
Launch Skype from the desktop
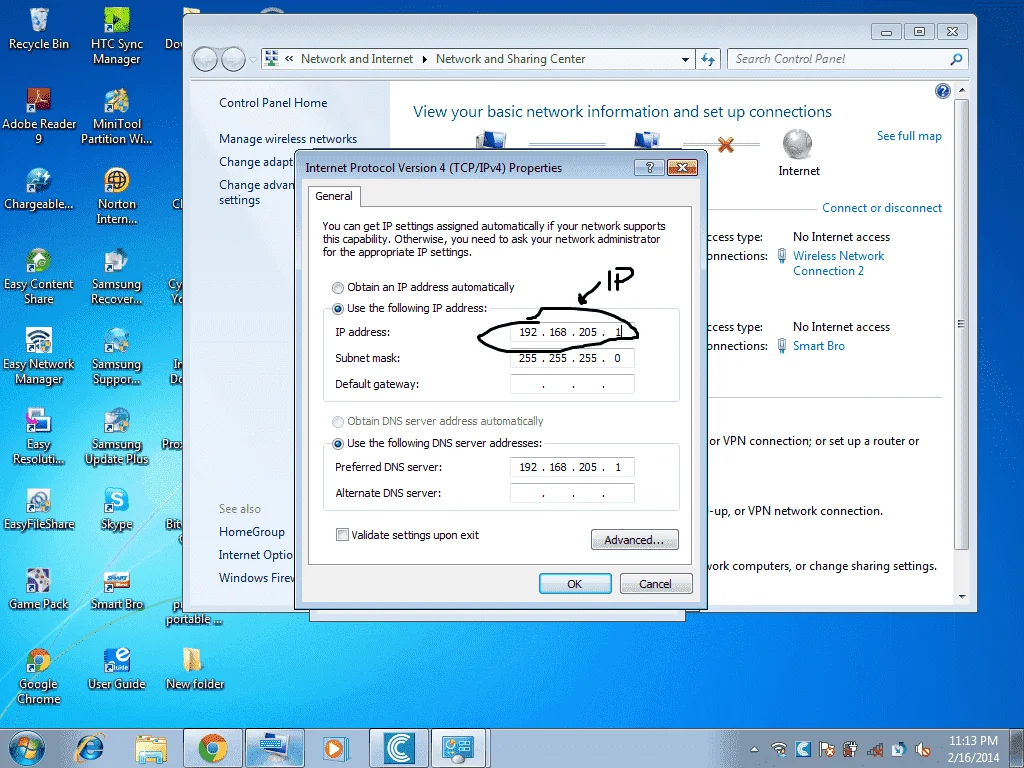pos(116,509)
